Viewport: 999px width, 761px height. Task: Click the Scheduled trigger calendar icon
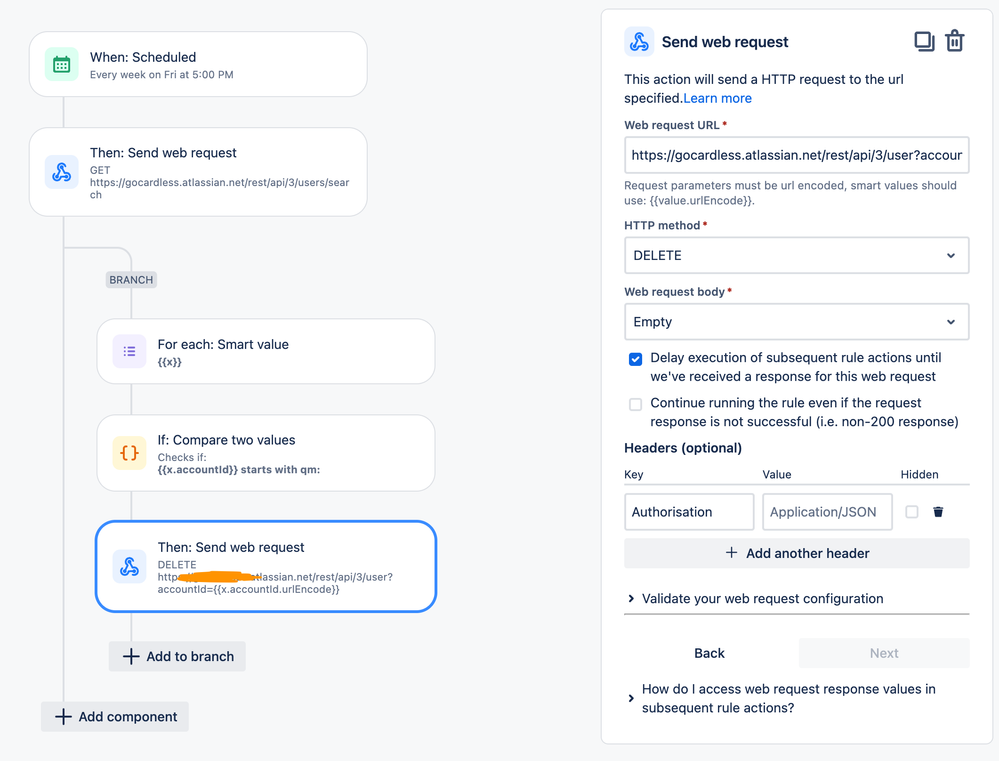coord(62,64)
